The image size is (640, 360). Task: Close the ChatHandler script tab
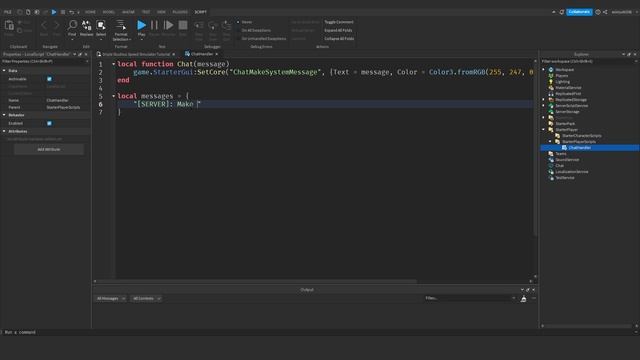[x=217, y=54]
